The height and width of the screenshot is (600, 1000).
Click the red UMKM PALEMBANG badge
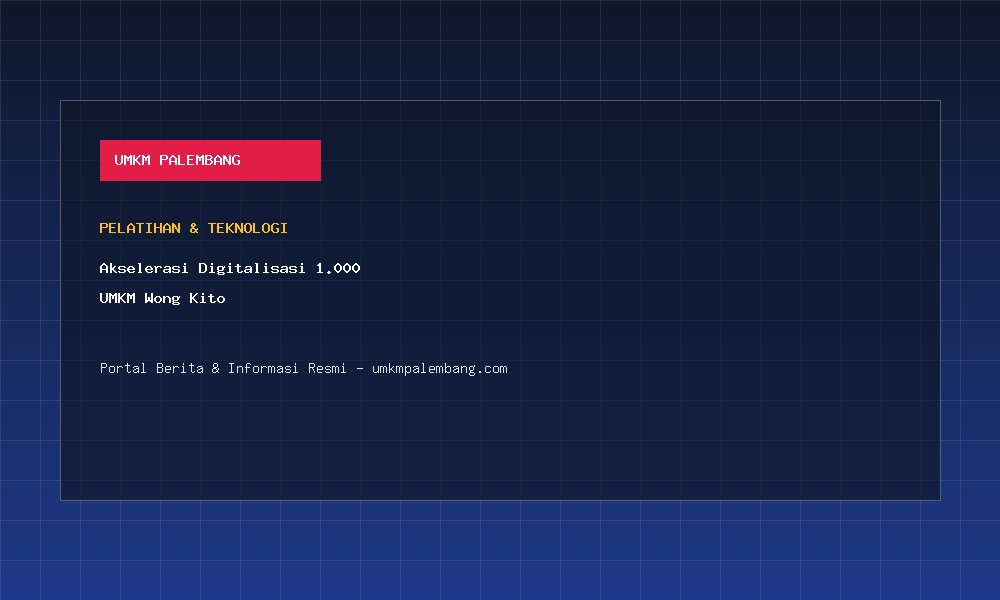point(210,160)
